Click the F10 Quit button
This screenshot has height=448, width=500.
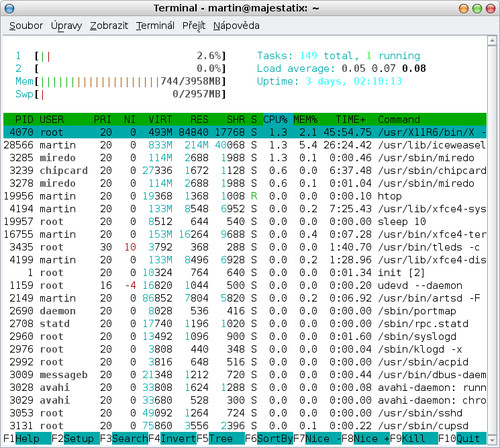pos(462,438)
